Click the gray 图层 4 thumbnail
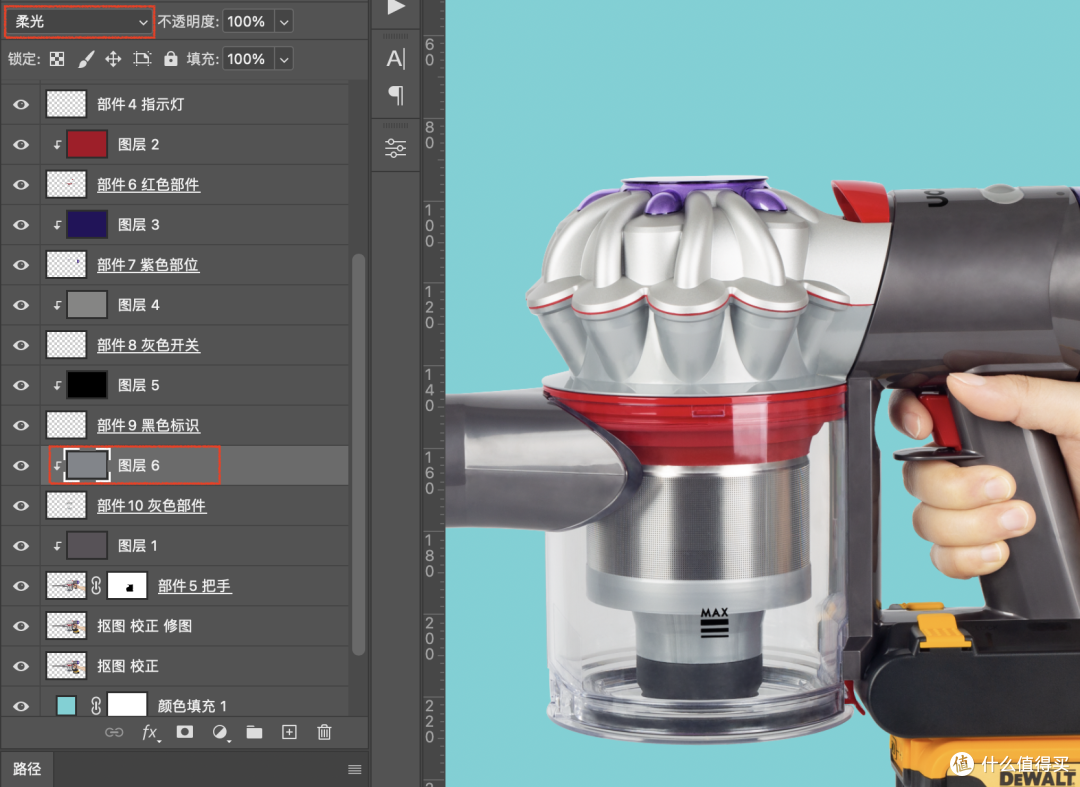1080x787 pixels. click(87, 305)
